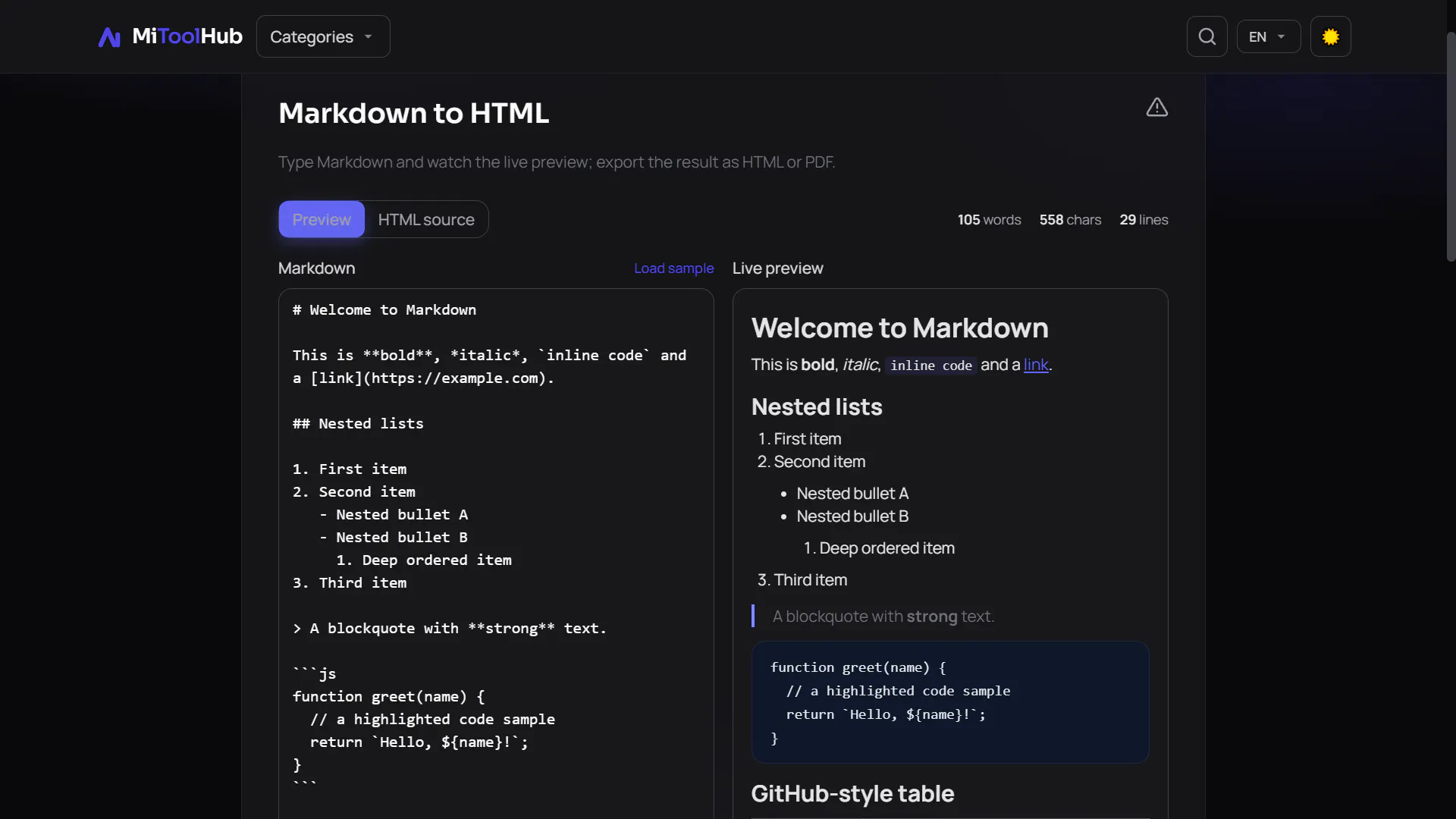Switch to the HTML source tab
Image resolution: width=1456 pixels, height=819 pixels.
click(426, 219)
